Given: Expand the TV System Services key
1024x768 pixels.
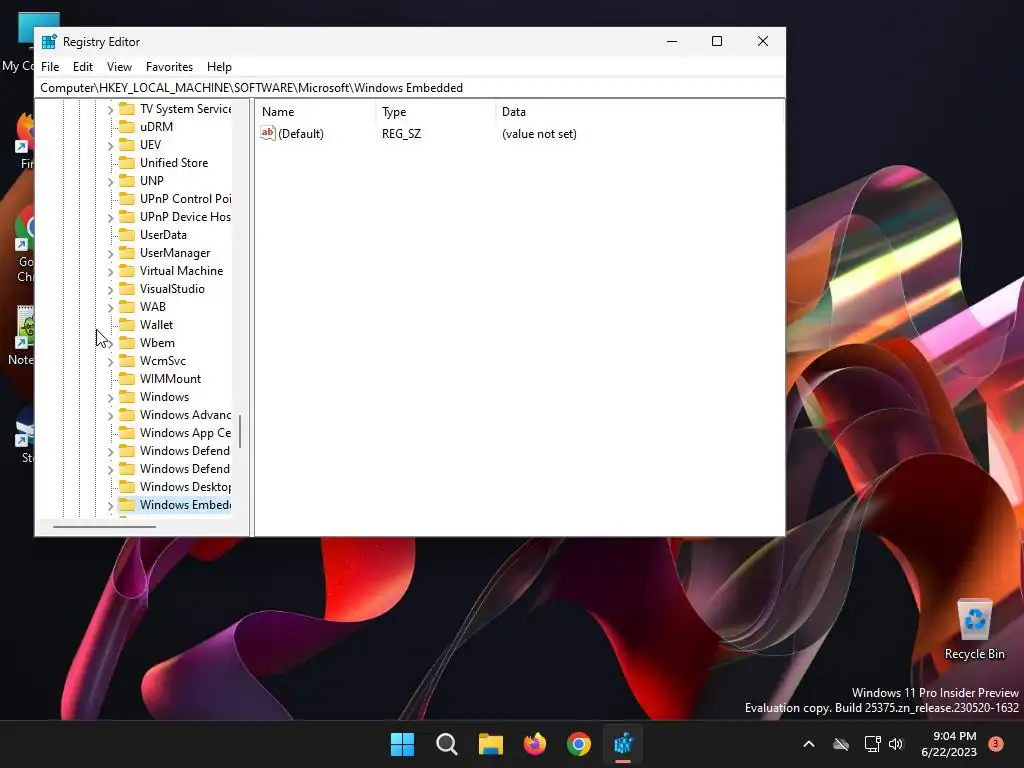Looking at the screenshot, I should [110, 109].
